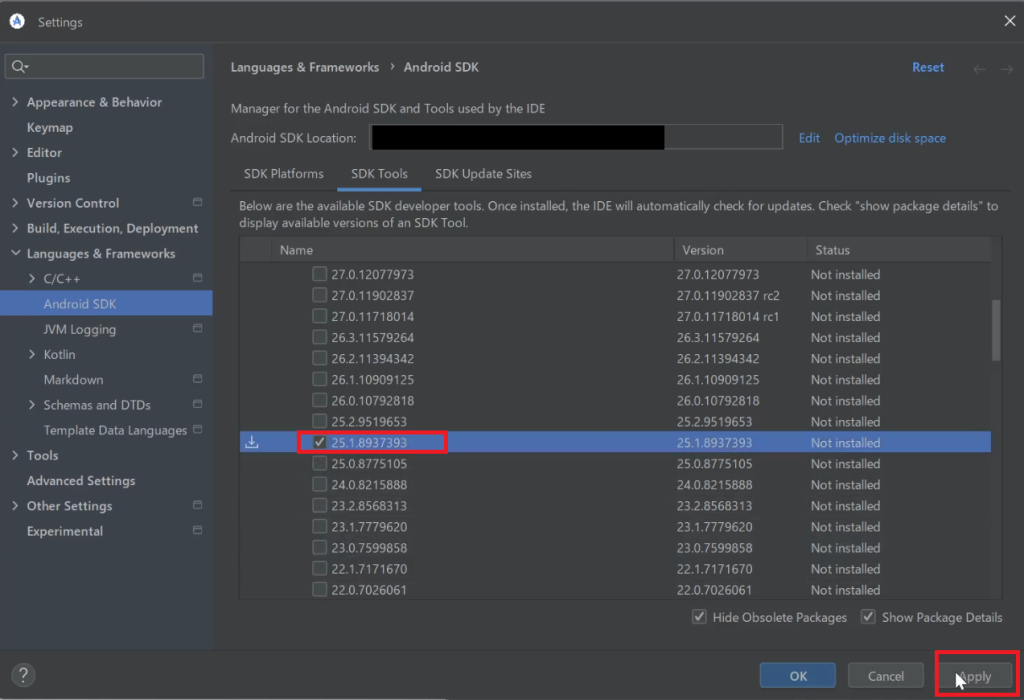Switch to the SDK Platforms tab
1024x700 pixels.
coord(283,174)
